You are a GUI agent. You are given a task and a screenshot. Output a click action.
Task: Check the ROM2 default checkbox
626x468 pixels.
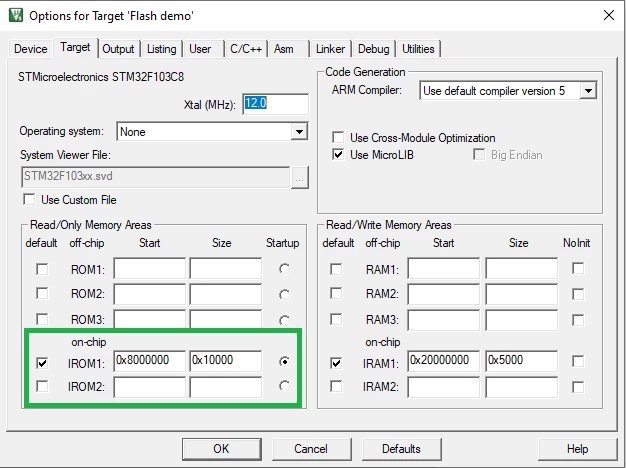pos(42,293)
